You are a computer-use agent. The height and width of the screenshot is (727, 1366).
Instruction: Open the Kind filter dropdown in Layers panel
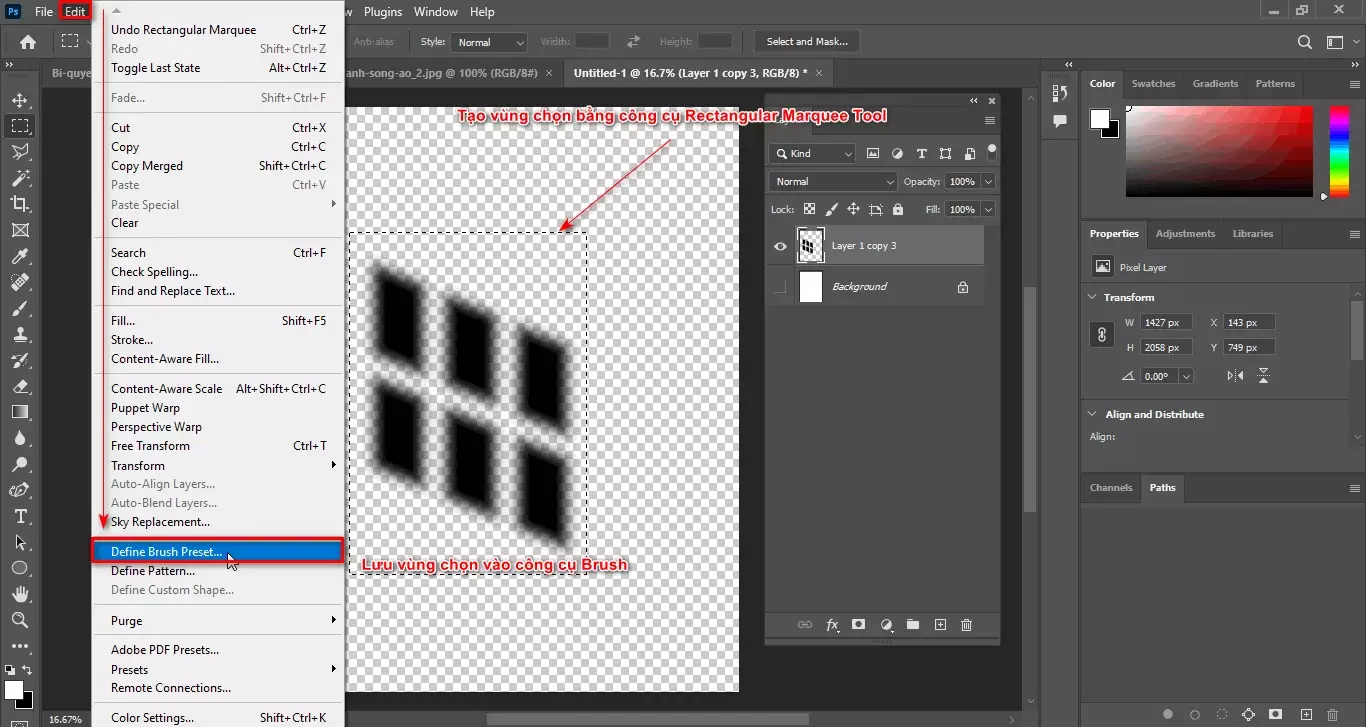pos(811,153)
